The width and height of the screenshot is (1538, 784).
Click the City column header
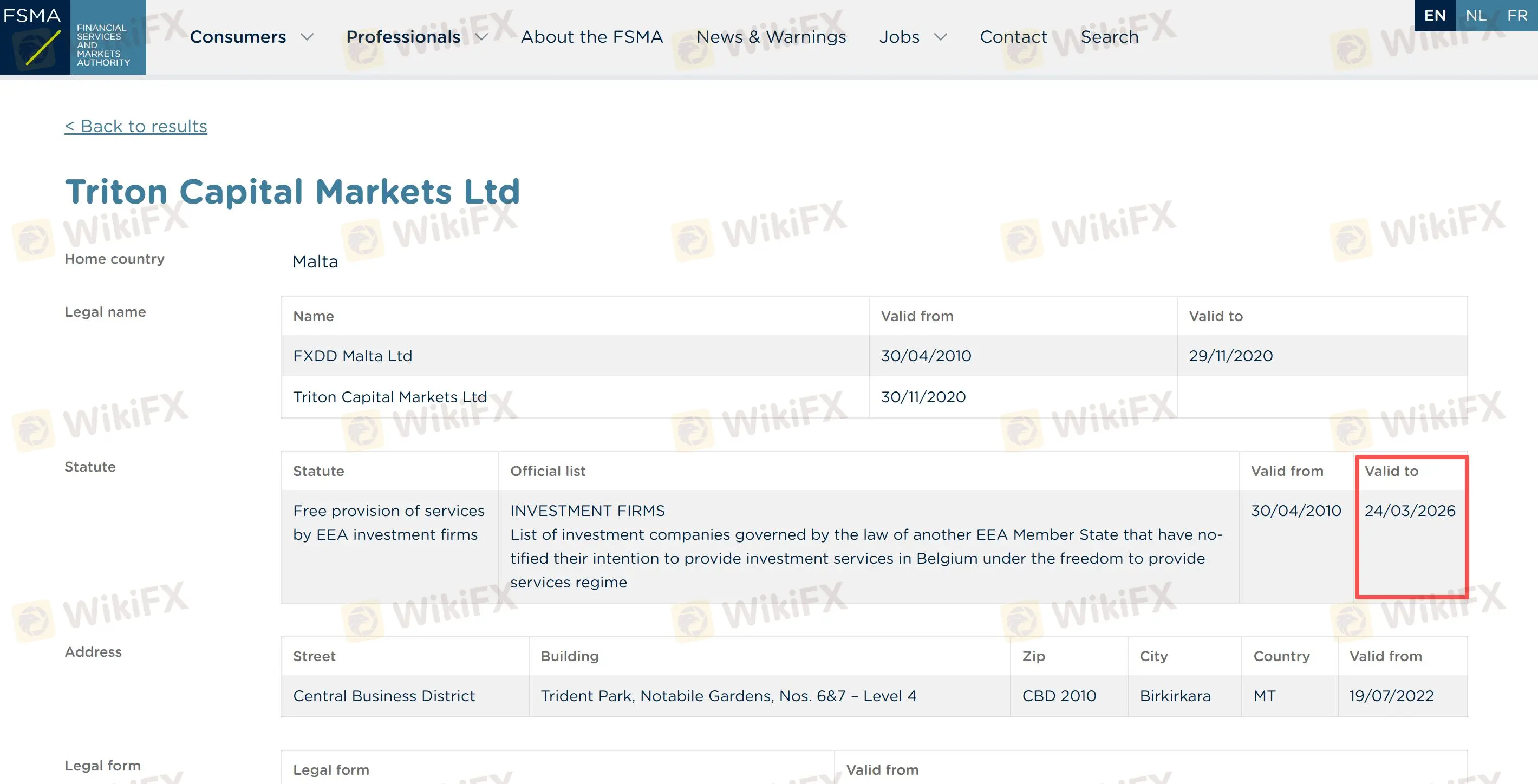pyautogui.click(x=1153, y=656)
